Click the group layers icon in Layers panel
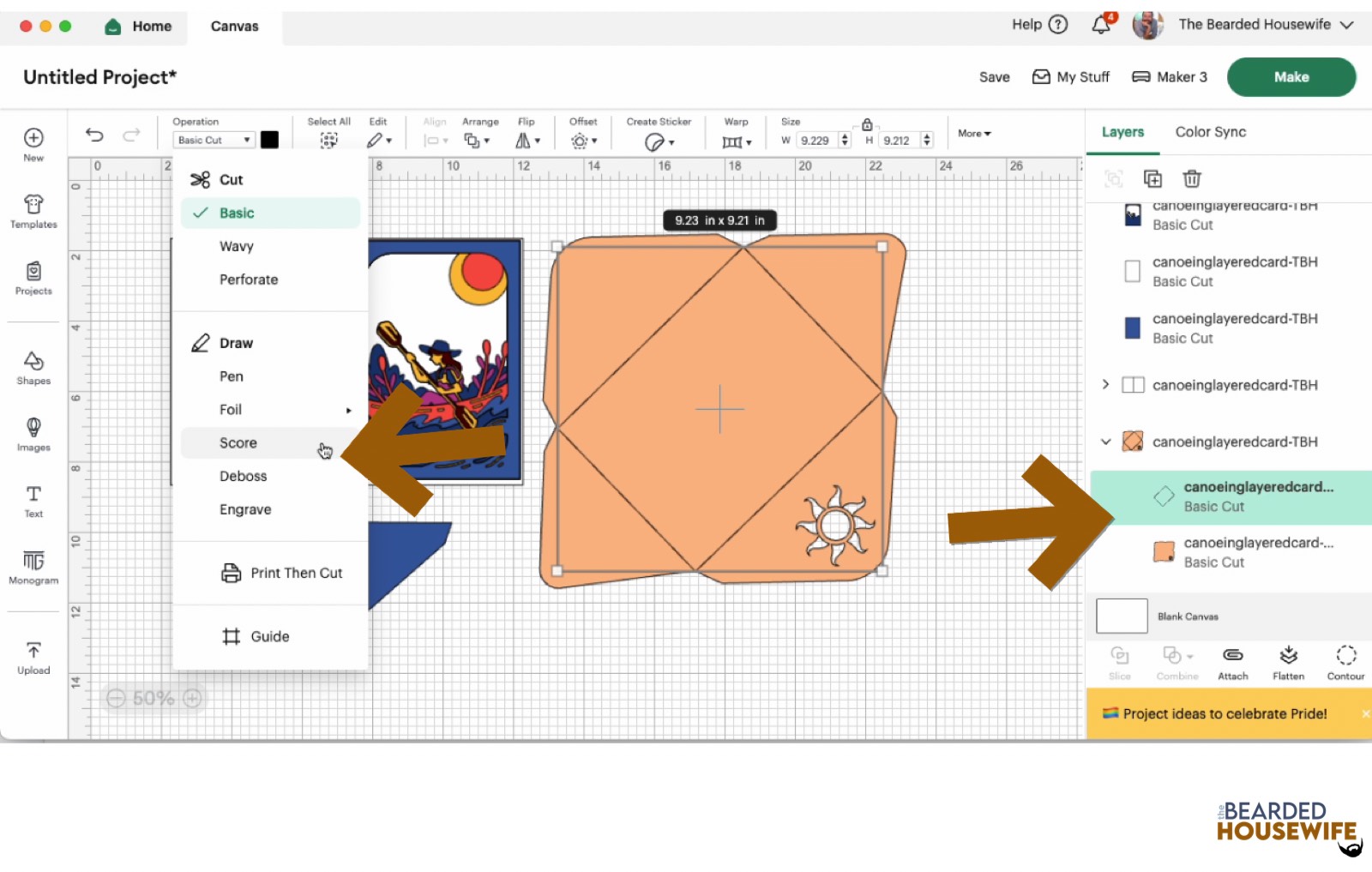 (1113, 178)
